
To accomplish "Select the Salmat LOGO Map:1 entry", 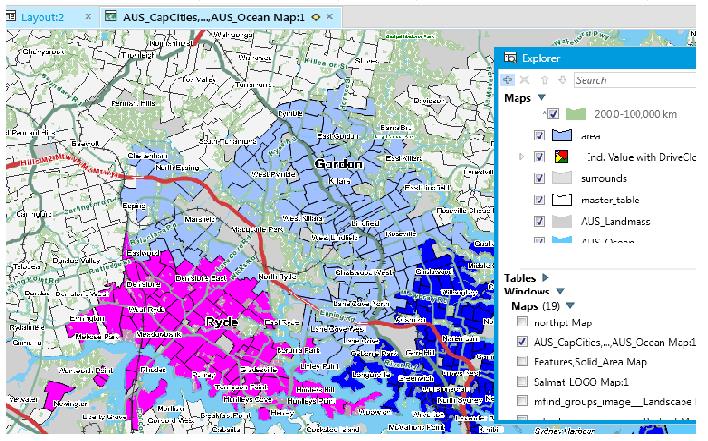I will [581, 382].
